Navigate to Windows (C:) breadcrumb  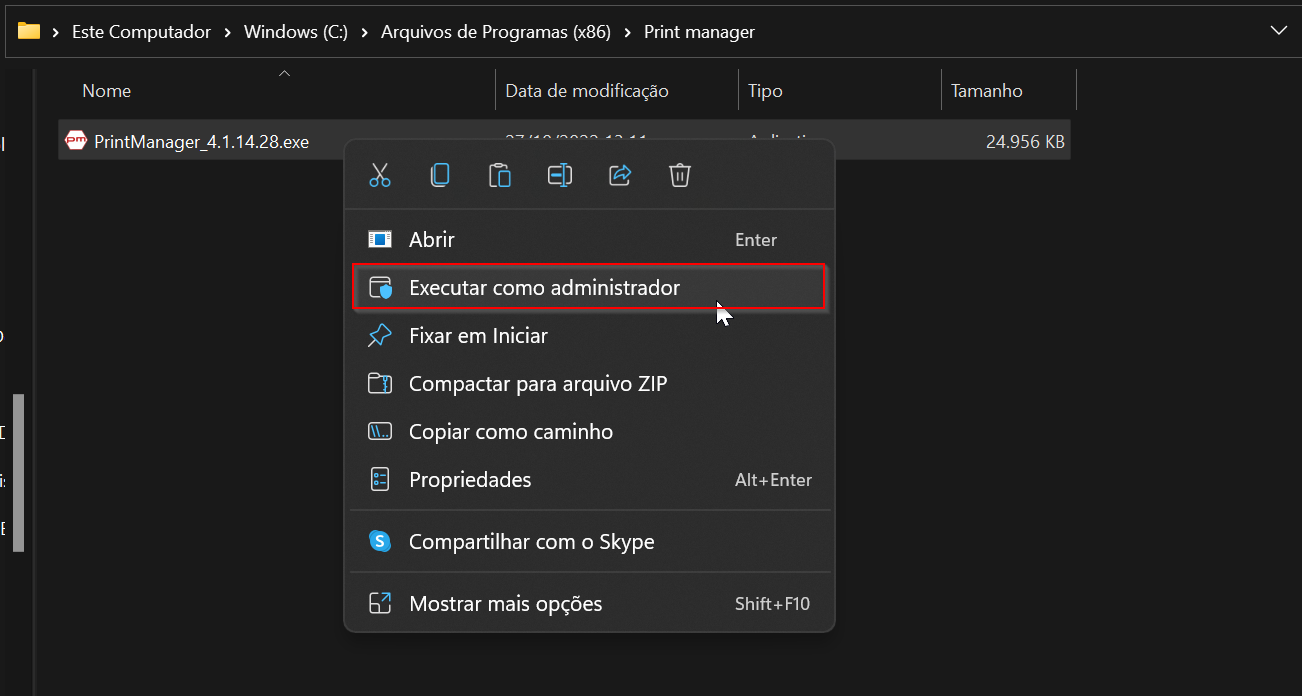pyautogui.click(x=296, y=32)
